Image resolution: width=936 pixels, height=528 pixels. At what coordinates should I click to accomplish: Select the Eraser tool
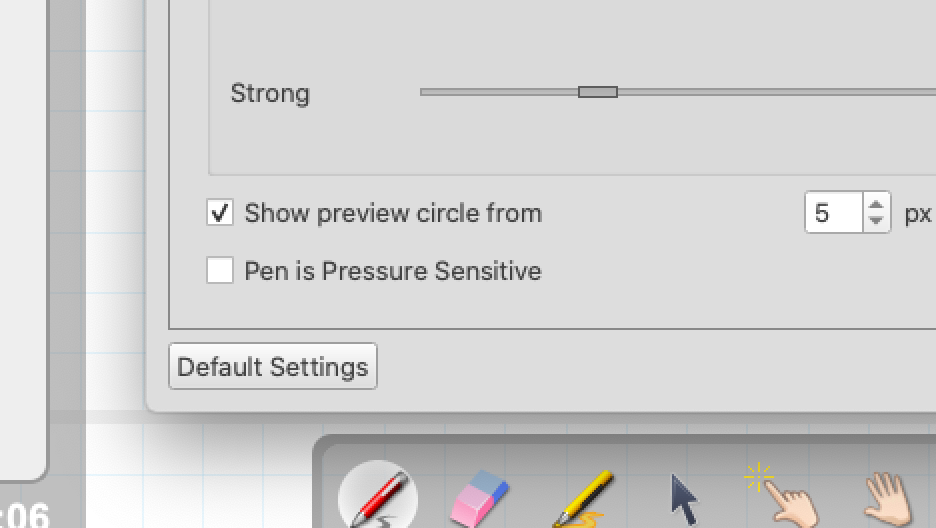point(479,499)
